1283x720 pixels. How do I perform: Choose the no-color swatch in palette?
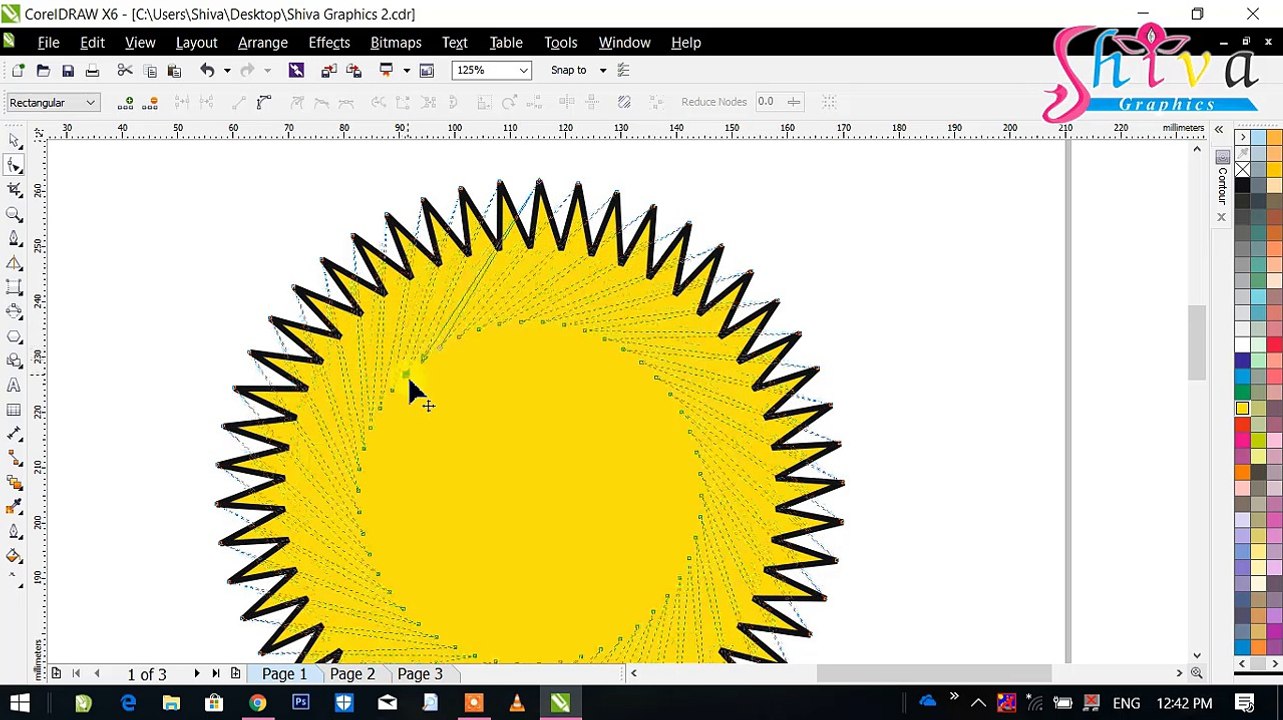coord(1242,169)
